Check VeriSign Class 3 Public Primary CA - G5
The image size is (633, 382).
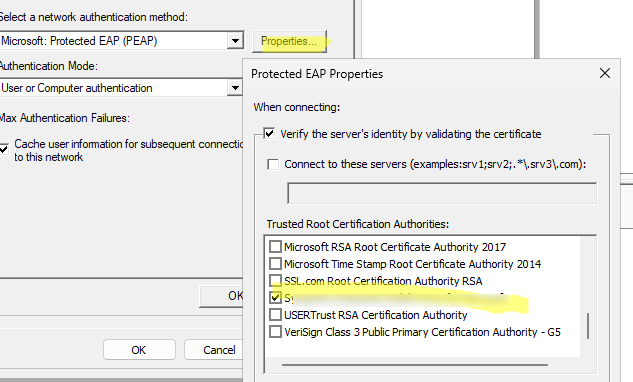(275, 332)
